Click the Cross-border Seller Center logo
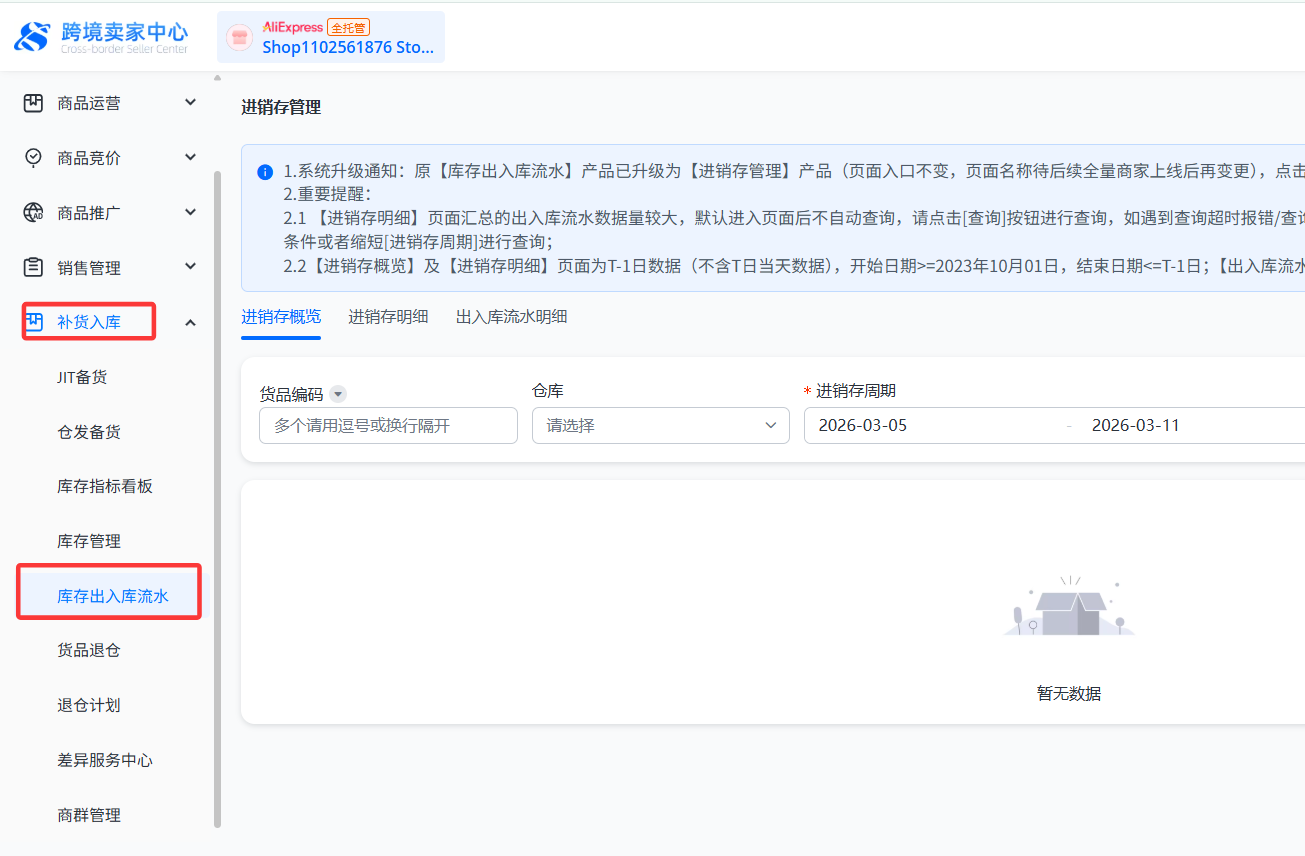The image size is (1305, 856). 100,37
